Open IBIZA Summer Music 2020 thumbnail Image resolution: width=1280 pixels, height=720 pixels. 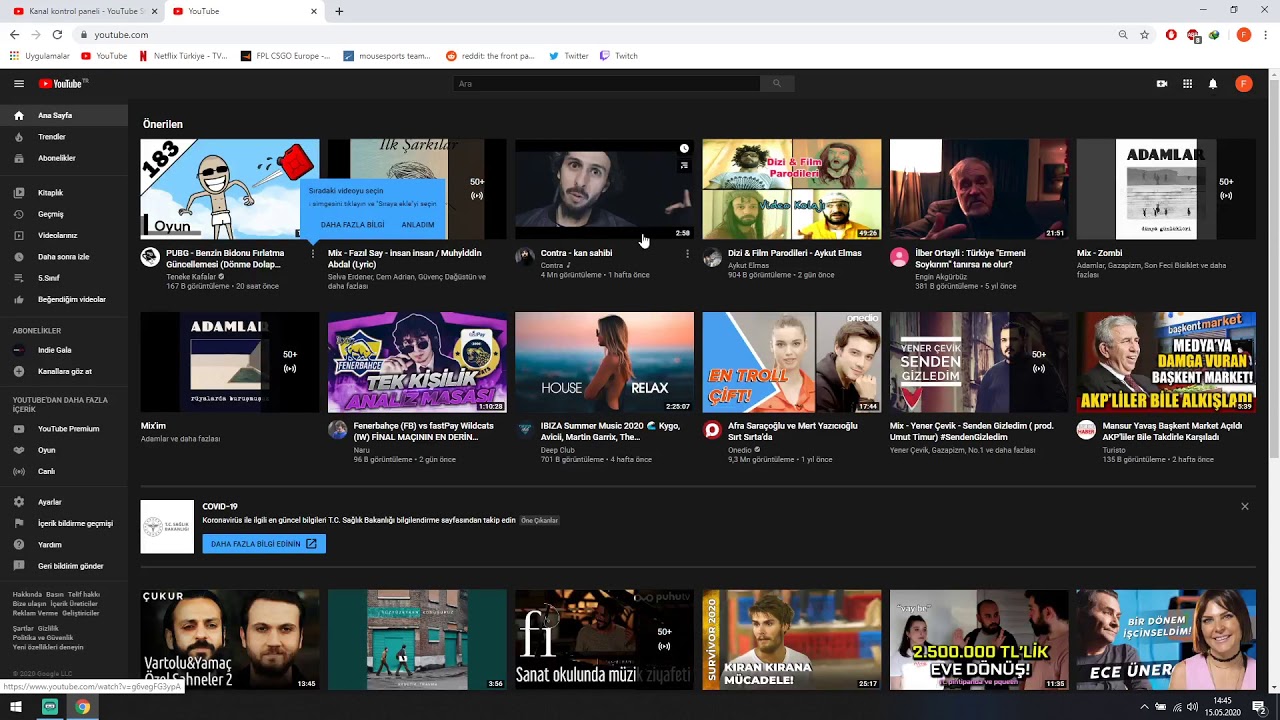pos(604,362)
